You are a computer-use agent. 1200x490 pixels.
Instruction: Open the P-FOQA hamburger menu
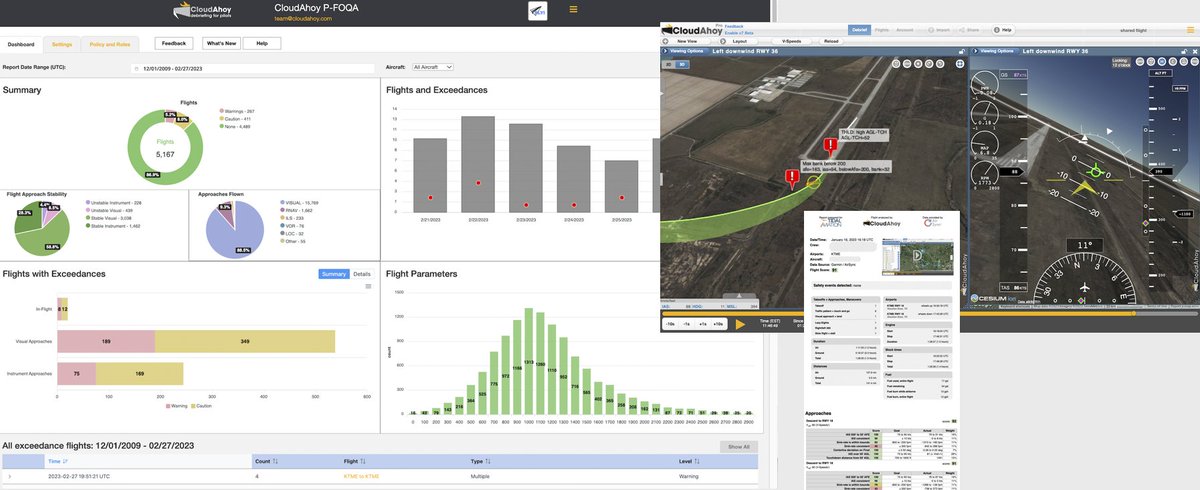[x=573, y=9]
